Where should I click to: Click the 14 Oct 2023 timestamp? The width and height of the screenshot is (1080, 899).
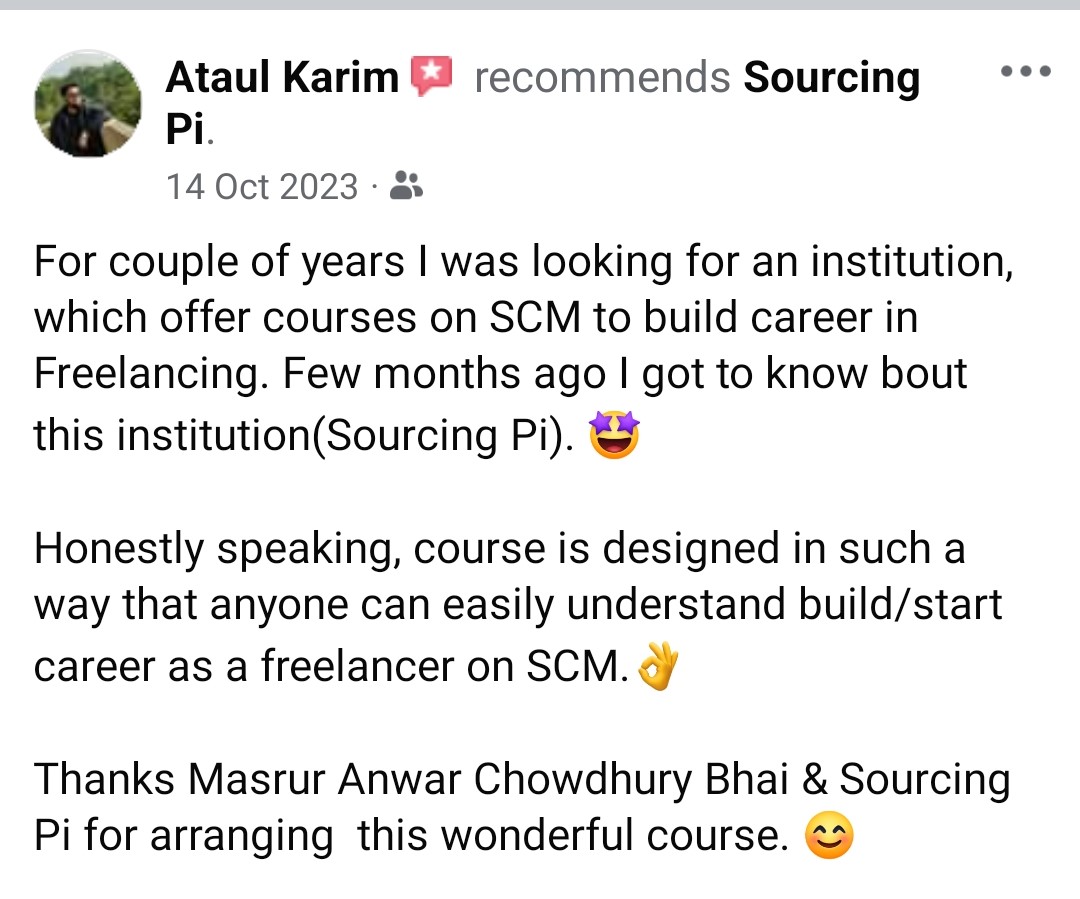261,186
